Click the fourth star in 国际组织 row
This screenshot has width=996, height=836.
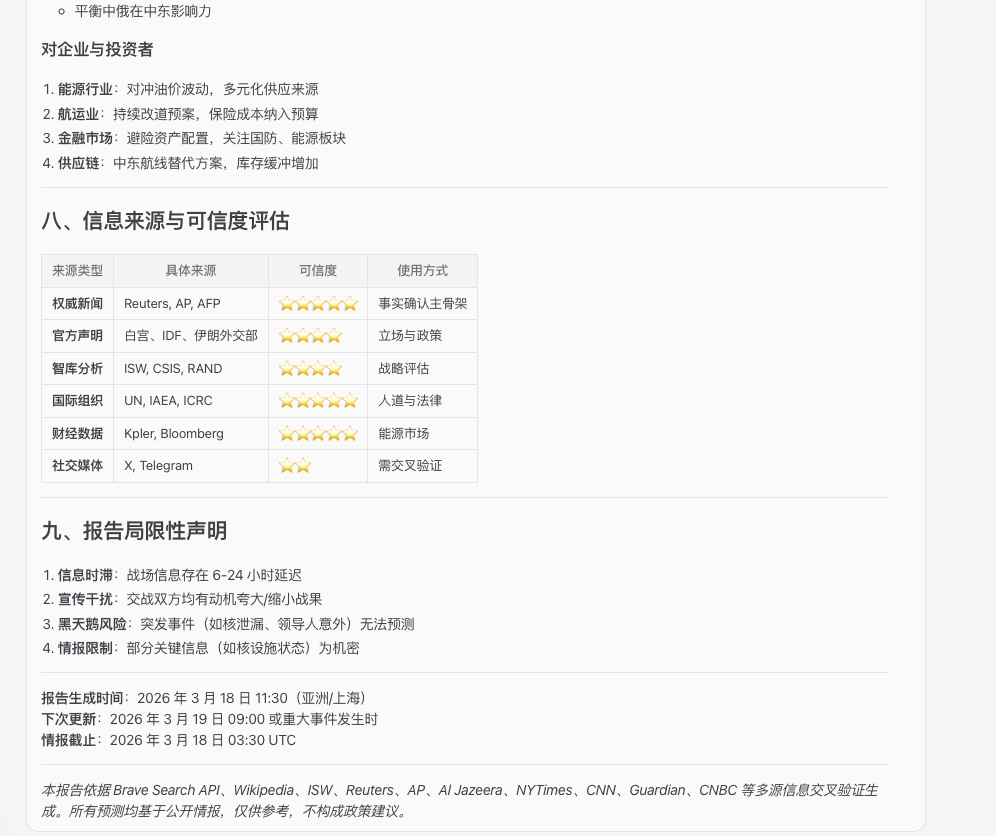(333, 400)
